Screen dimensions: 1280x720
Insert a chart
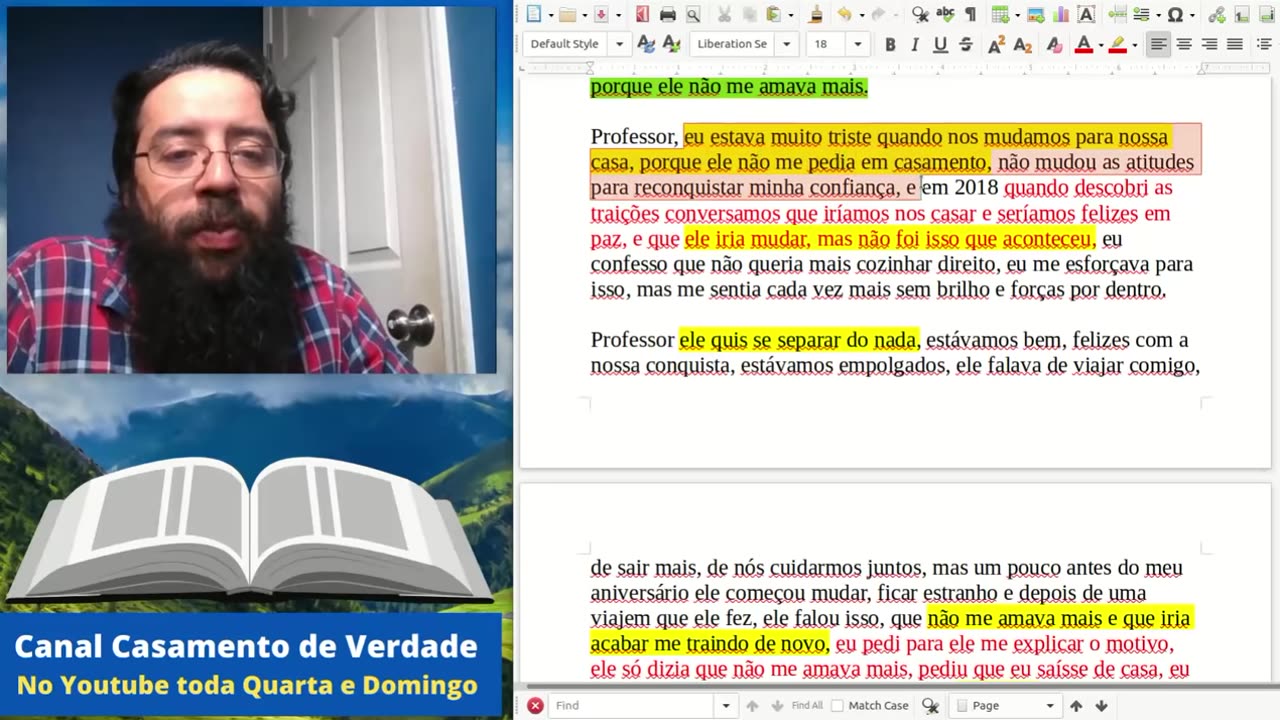coord(1061,14)
